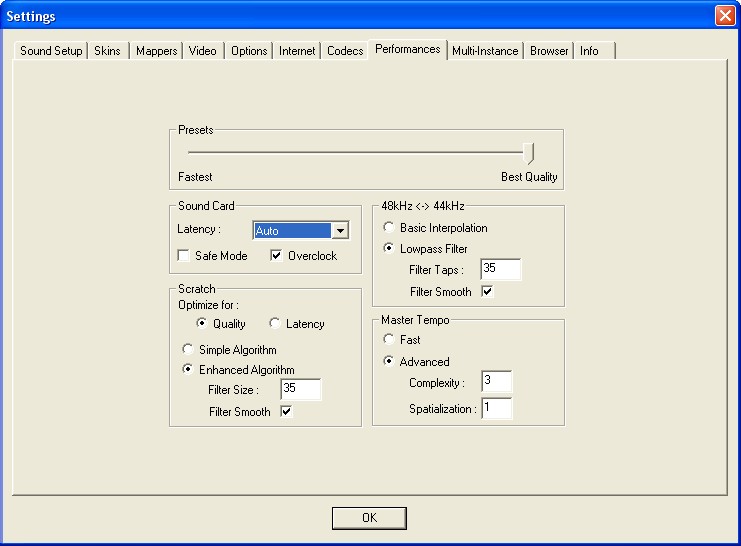Go to the Codecs tab
This screenshot has height=546, width=741.
(345, 51)
